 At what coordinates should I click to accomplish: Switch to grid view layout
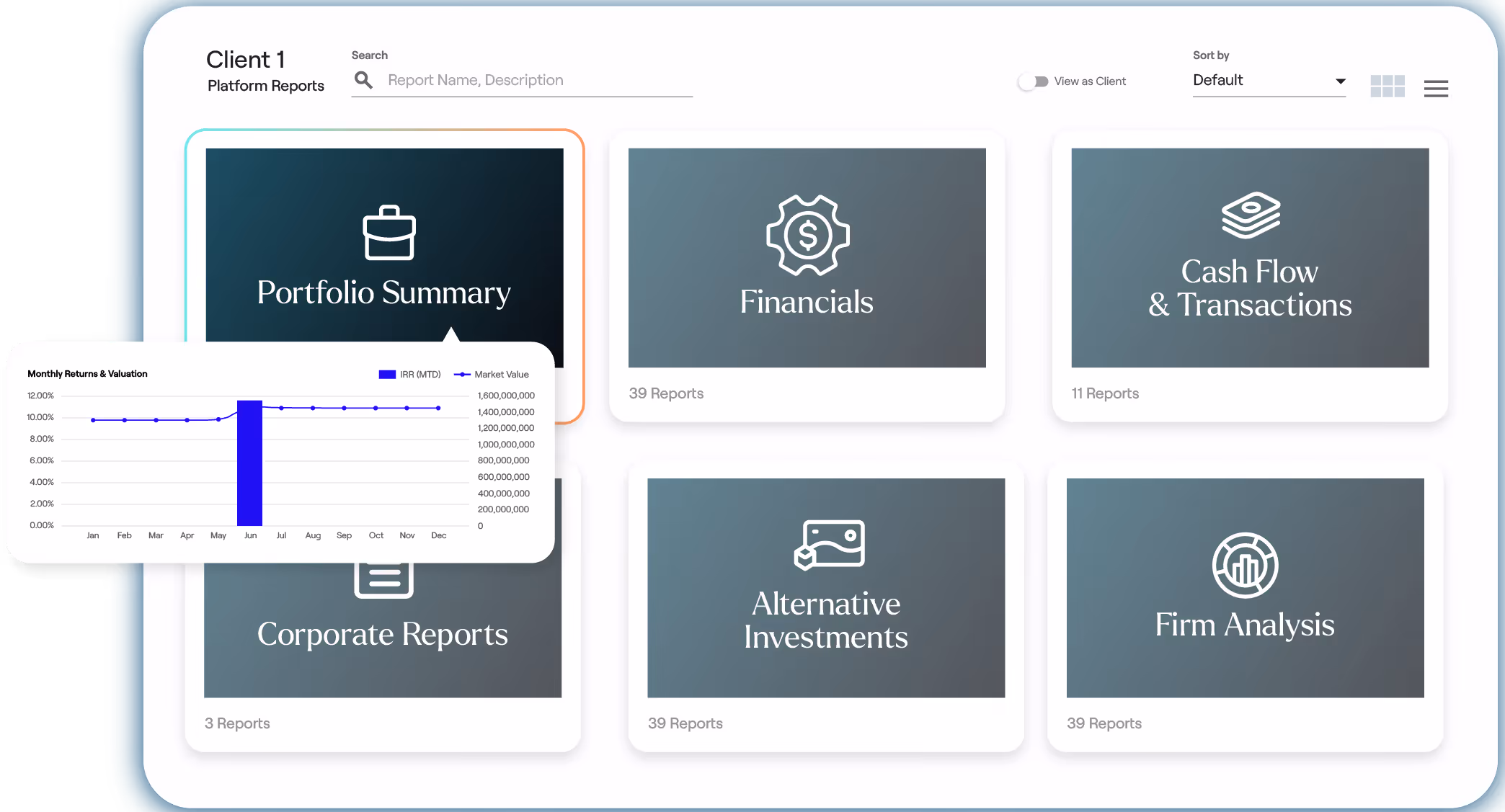click(1387, 86)
